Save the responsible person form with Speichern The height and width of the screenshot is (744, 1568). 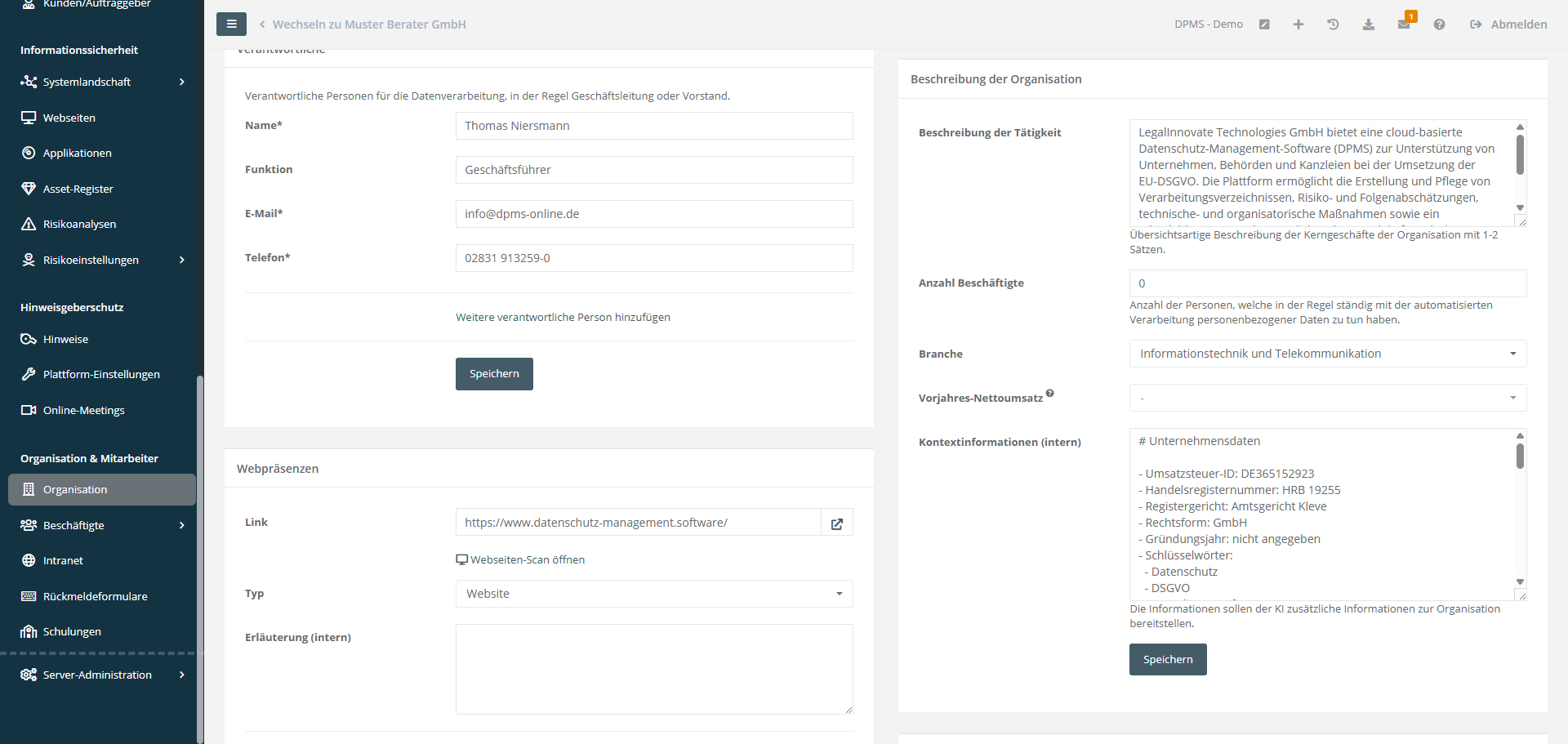point(494,374)
